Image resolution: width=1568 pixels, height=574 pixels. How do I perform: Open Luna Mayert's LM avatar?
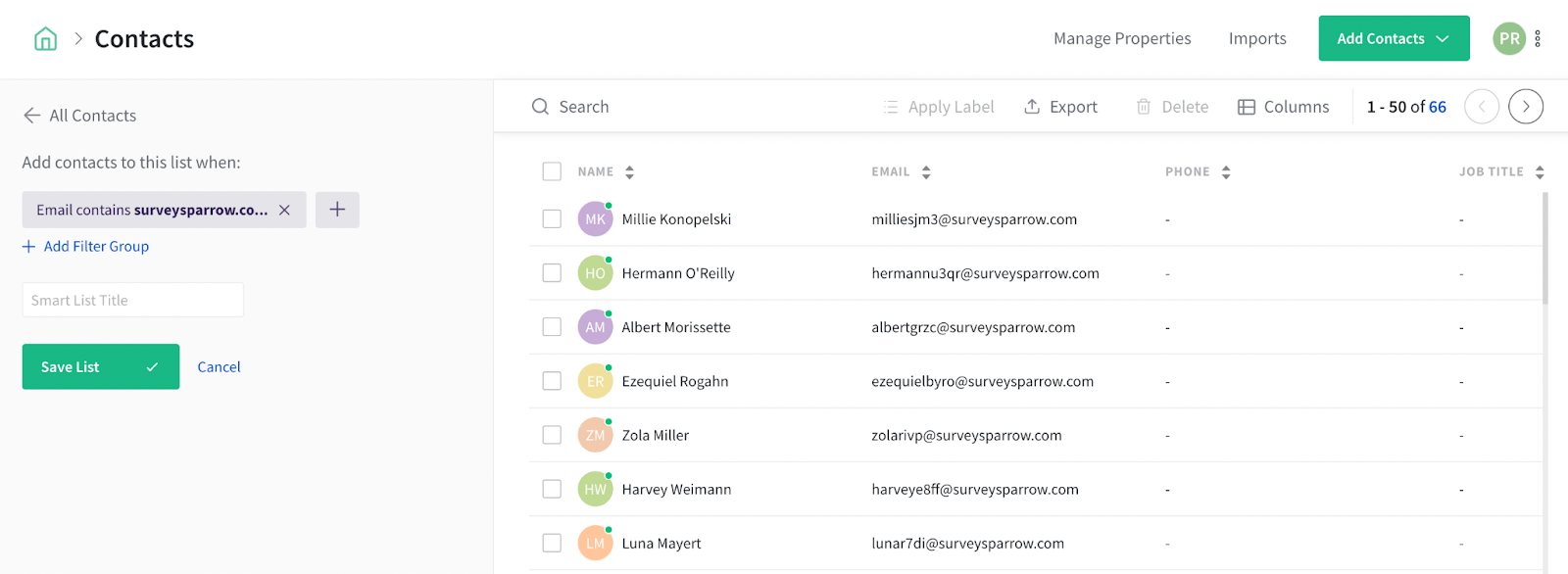coord(595,543)
